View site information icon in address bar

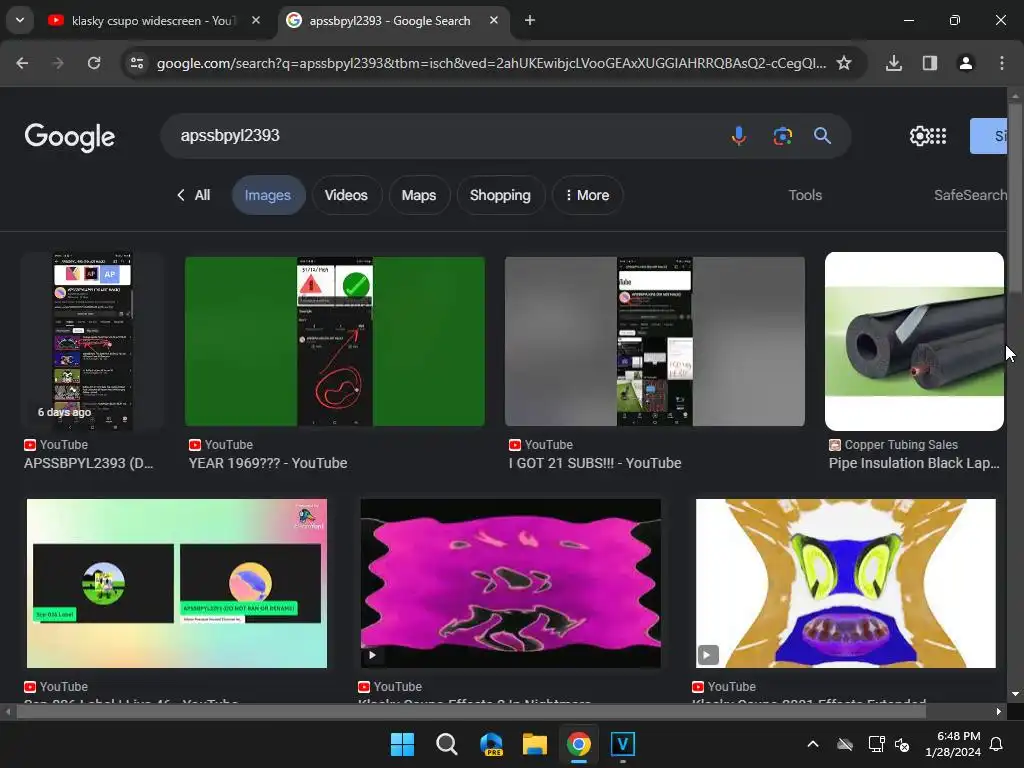[x=137, y=63]
